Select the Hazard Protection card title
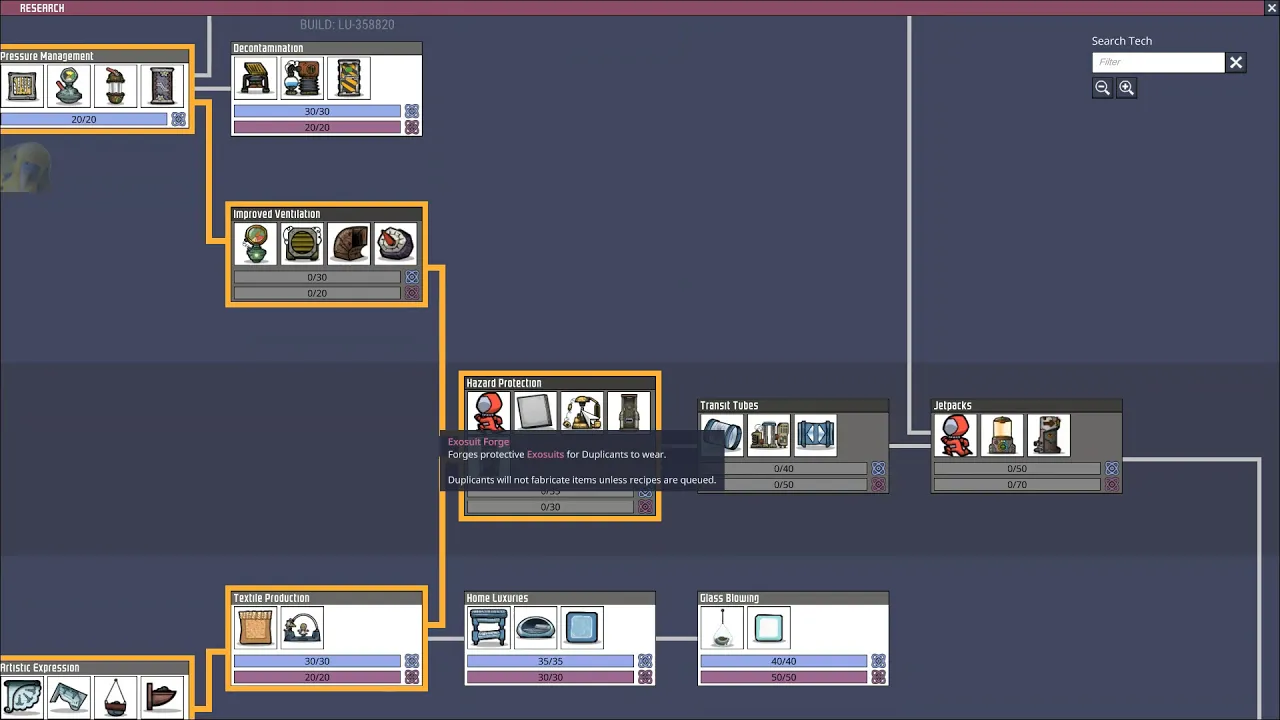This screenshot has width=1280, height=720. point(504,383)
